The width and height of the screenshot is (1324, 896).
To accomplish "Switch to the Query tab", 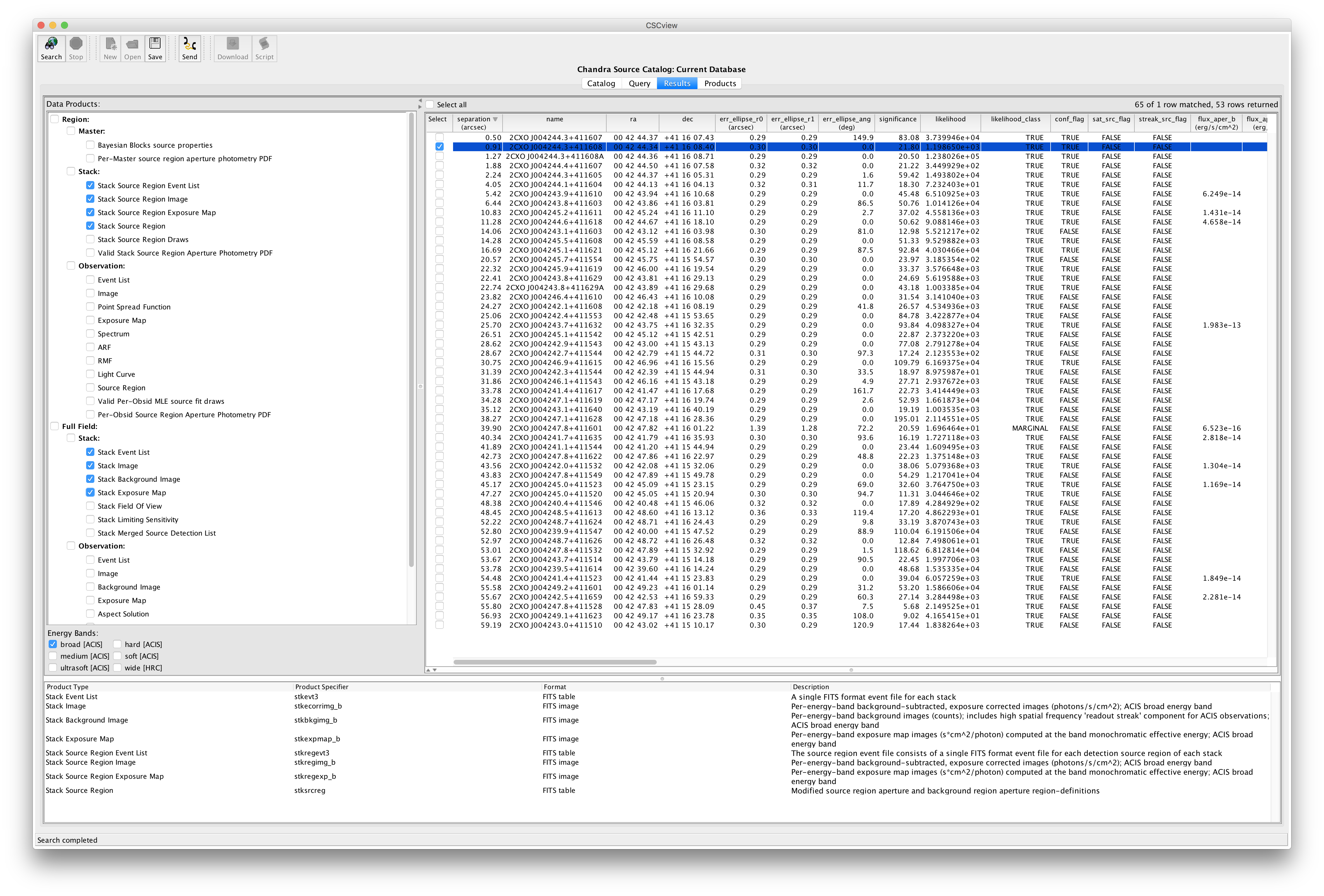I will click(639, 84).
